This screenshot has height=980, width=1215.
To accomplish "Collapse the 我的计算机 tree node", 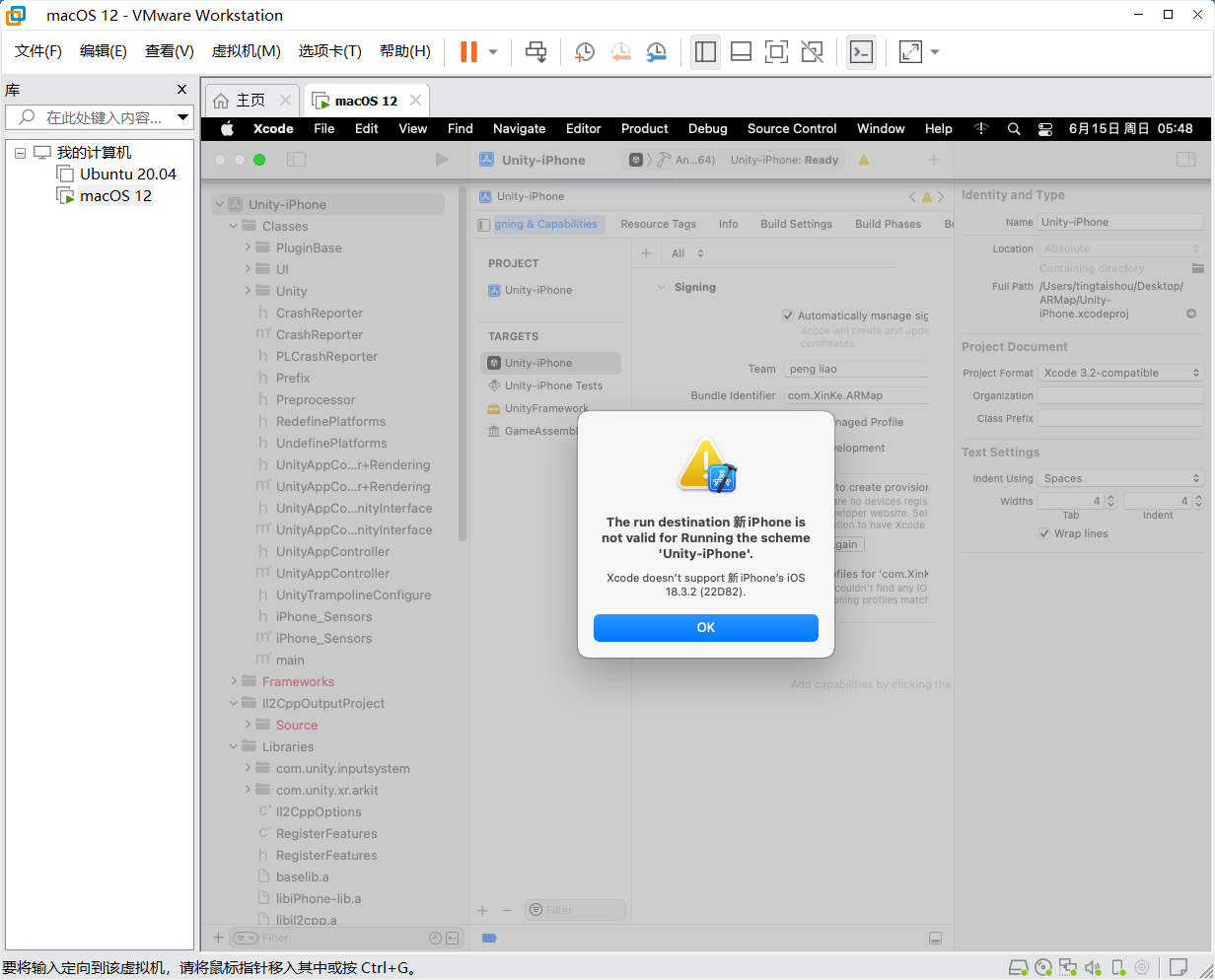I will pyautogui.click(x=20, y=153).
